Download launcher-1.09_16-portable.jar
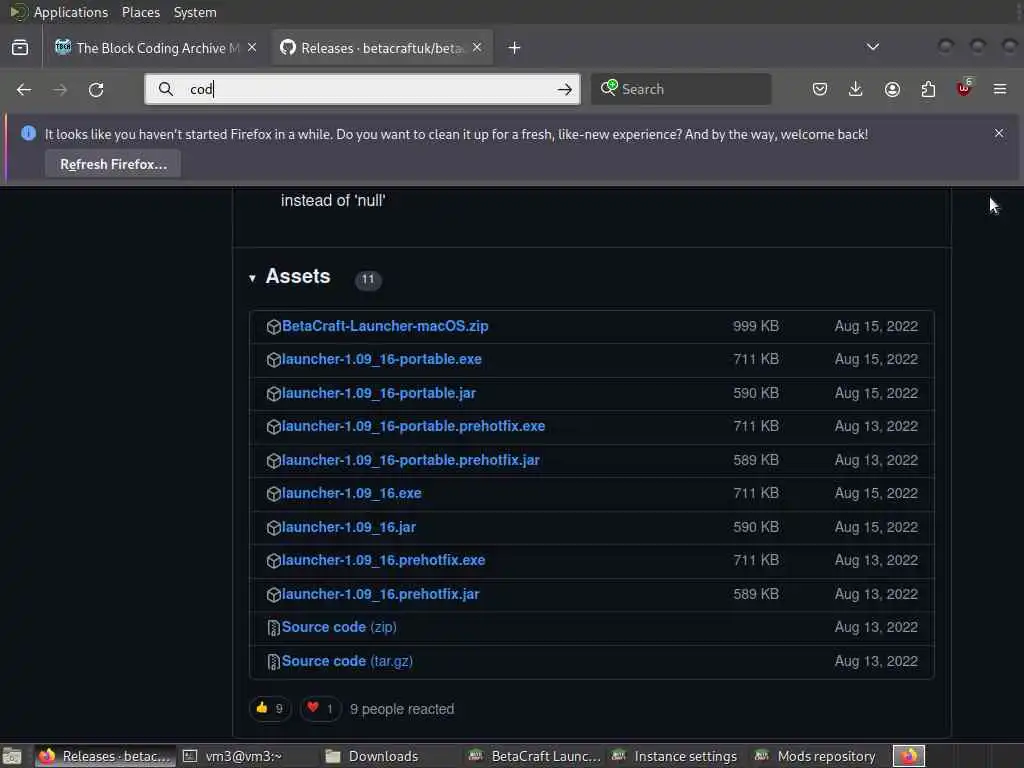 pos(379,393)
